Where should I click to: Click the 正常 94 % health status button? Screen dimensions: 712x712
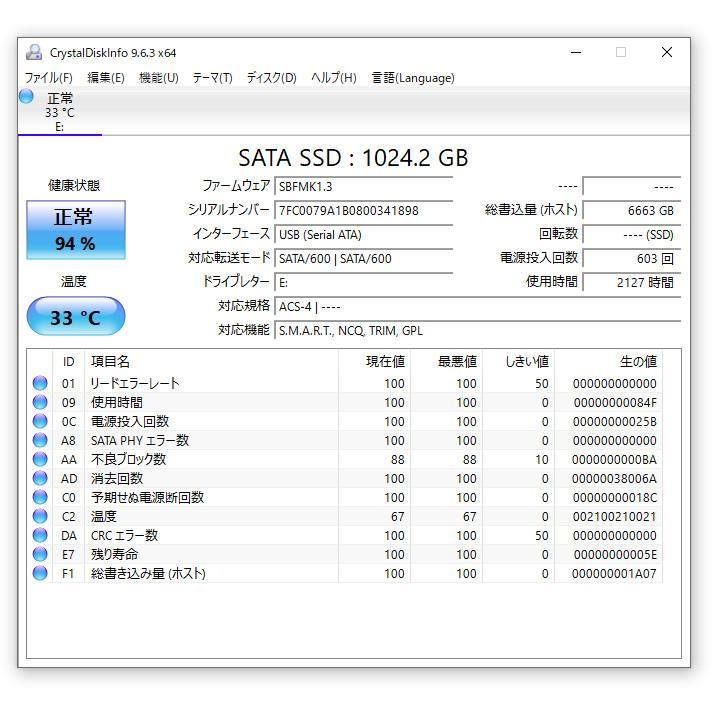(x=76, y=230)
